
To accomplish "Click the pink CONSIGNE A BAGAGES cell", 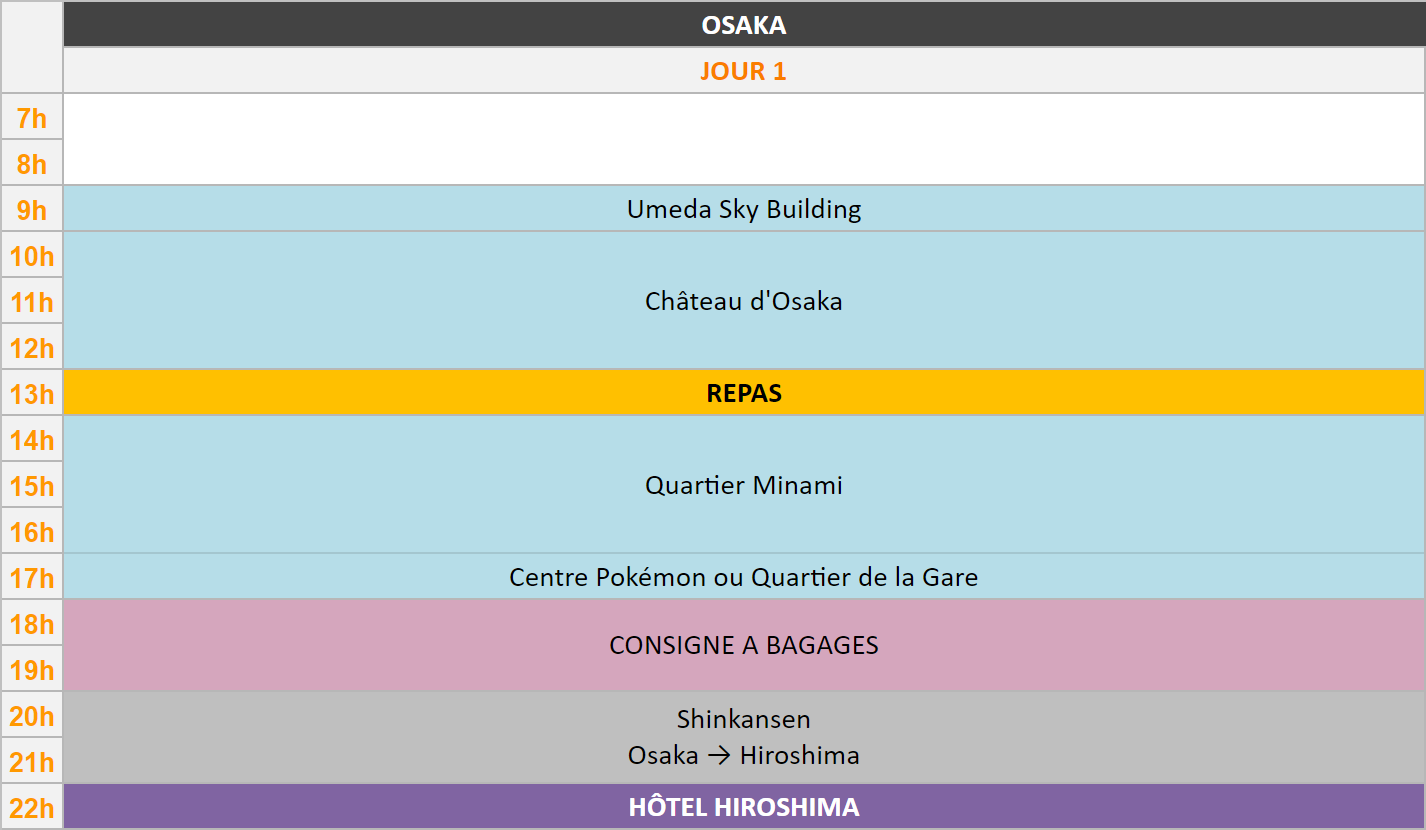I will [743, 645].
